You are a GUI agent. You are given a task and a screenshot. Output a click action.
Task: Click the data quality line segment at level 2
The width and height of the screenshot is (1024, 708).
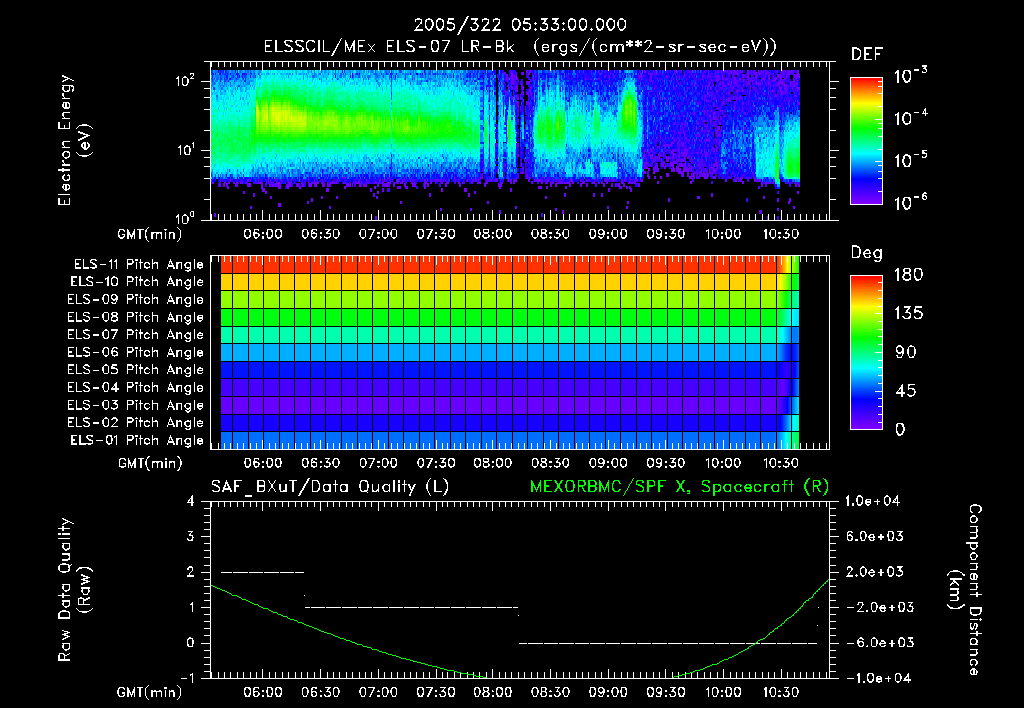pos(263,572)
